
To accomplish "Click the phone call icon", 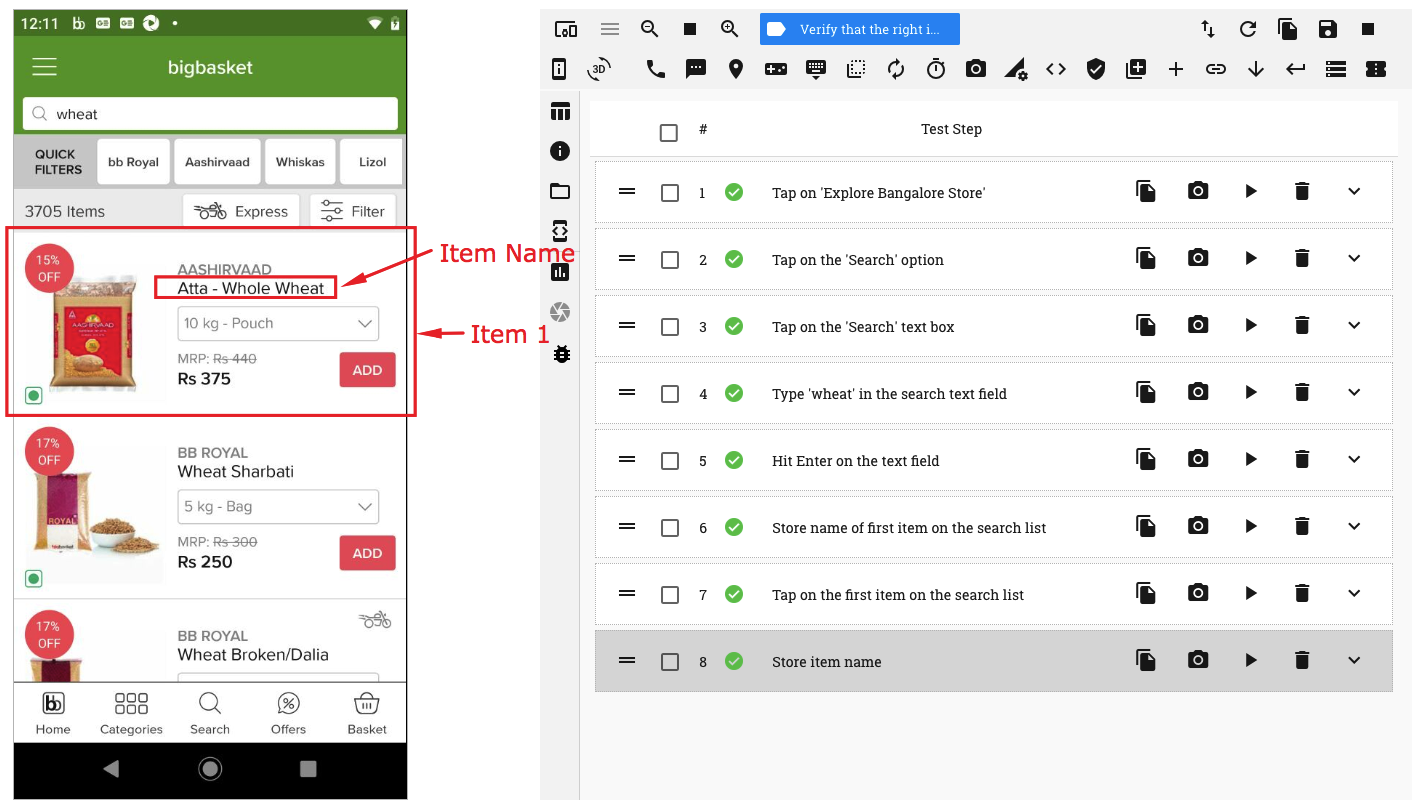I will point(656,69).
